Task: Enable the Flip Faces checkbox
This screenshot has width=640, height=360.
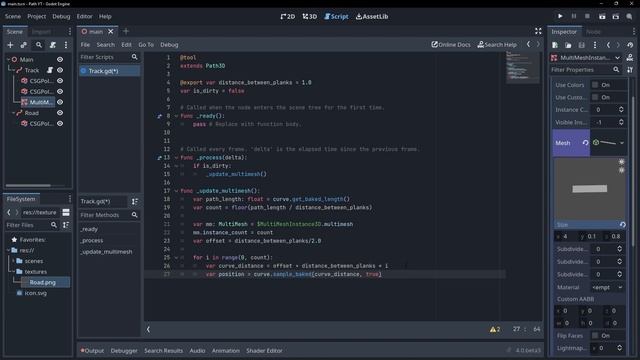Action: click(595, 336)
